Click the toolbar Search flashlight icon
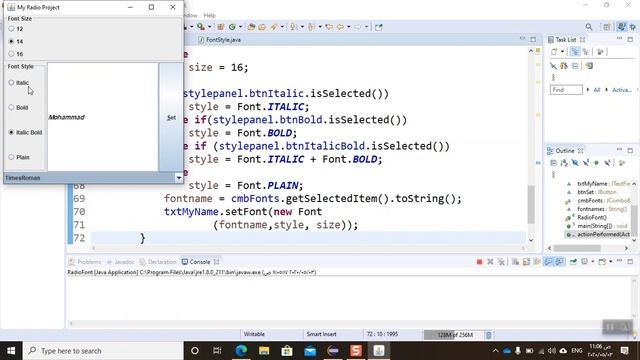The width and height of the screenshot is (640, 360). 273,27
